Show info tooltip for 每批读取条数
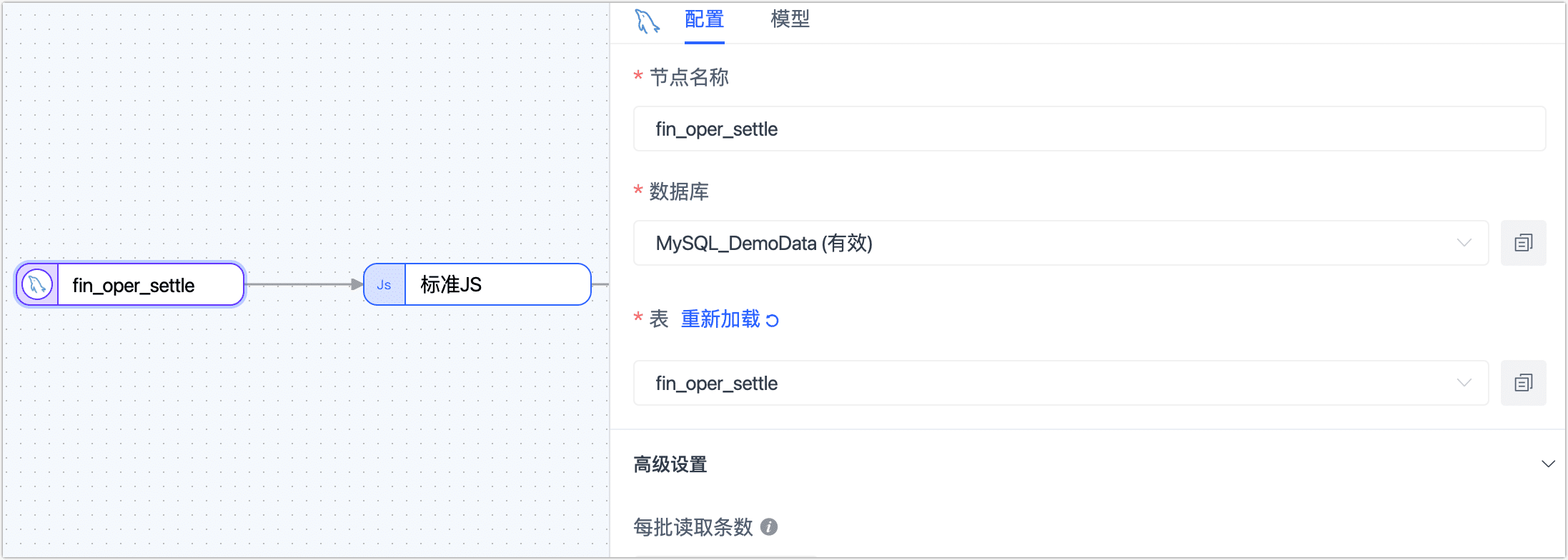The image size is (1568, 560). pos(769,527)
